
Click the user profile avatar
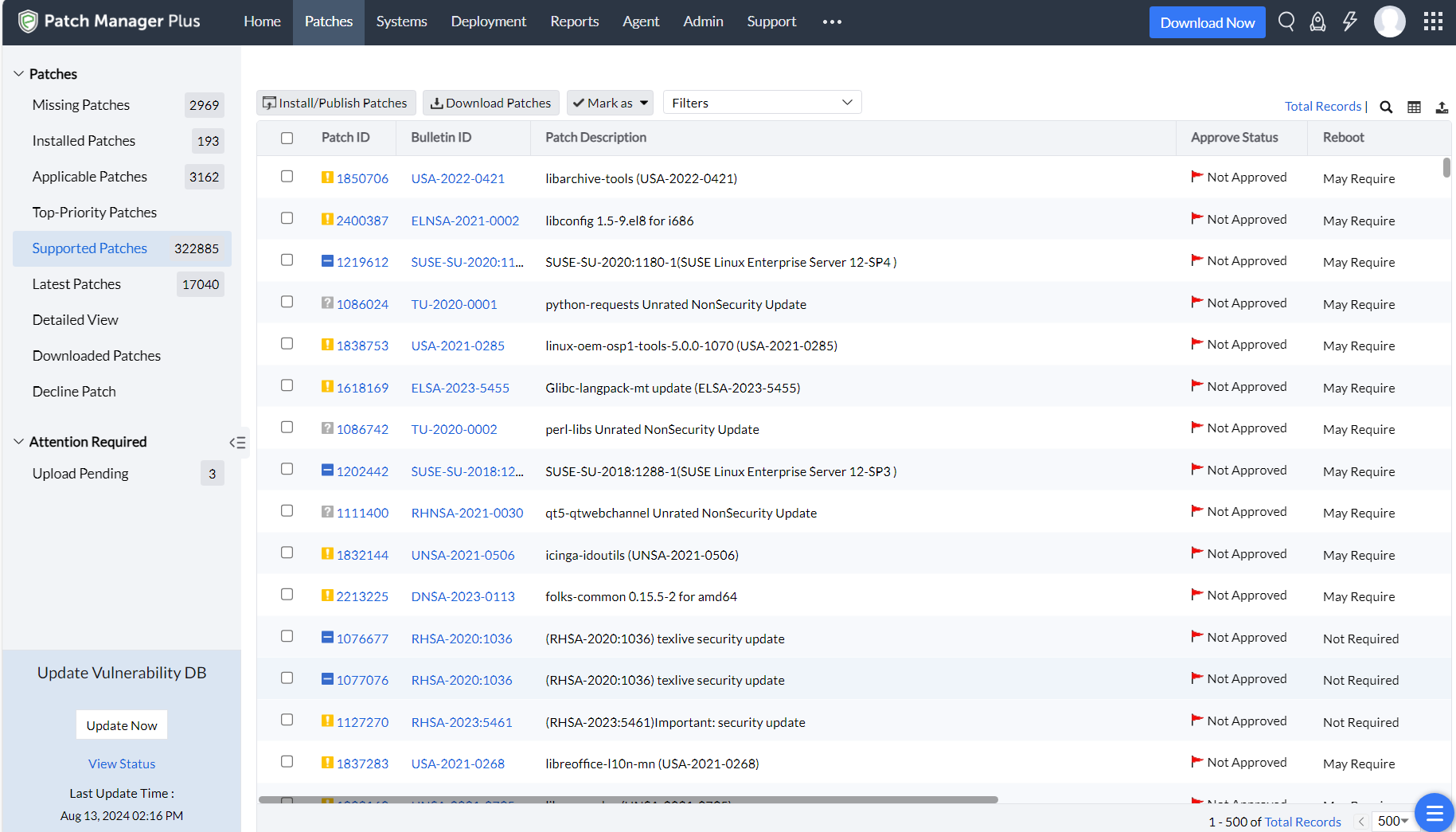pyautogui.click(x=1389, y=21)
